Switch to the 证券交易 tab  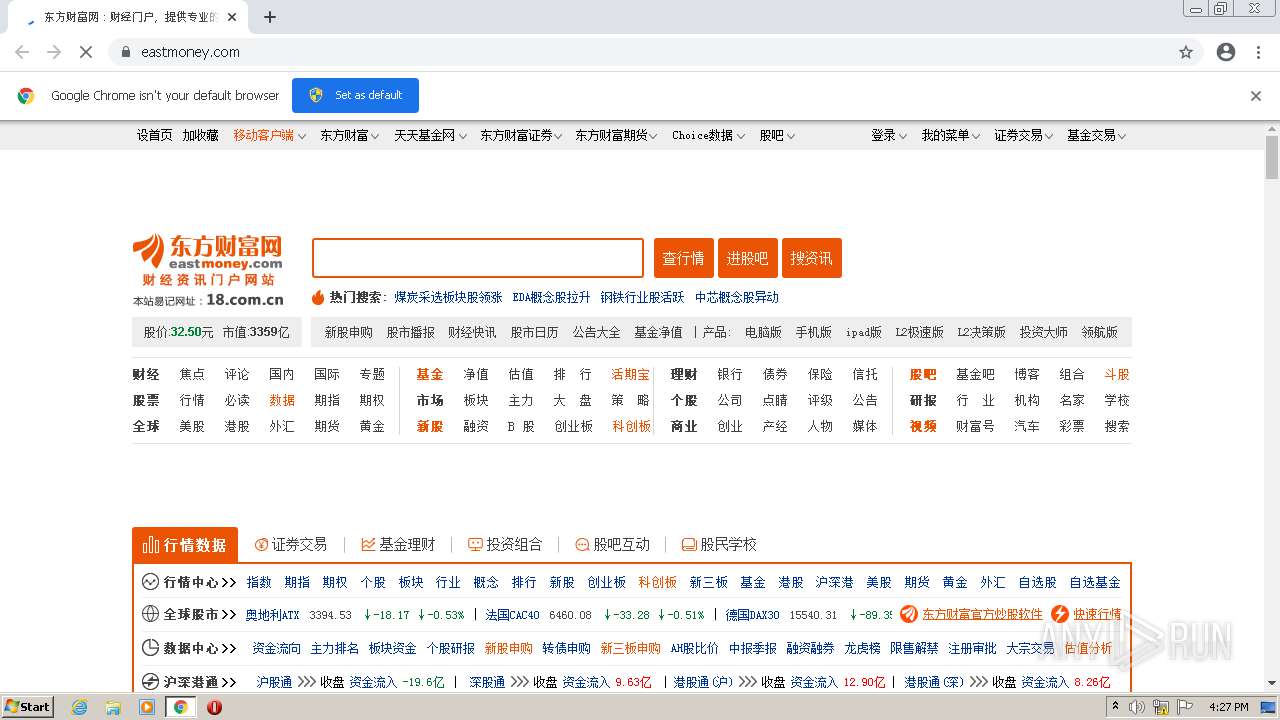point(291,545)
